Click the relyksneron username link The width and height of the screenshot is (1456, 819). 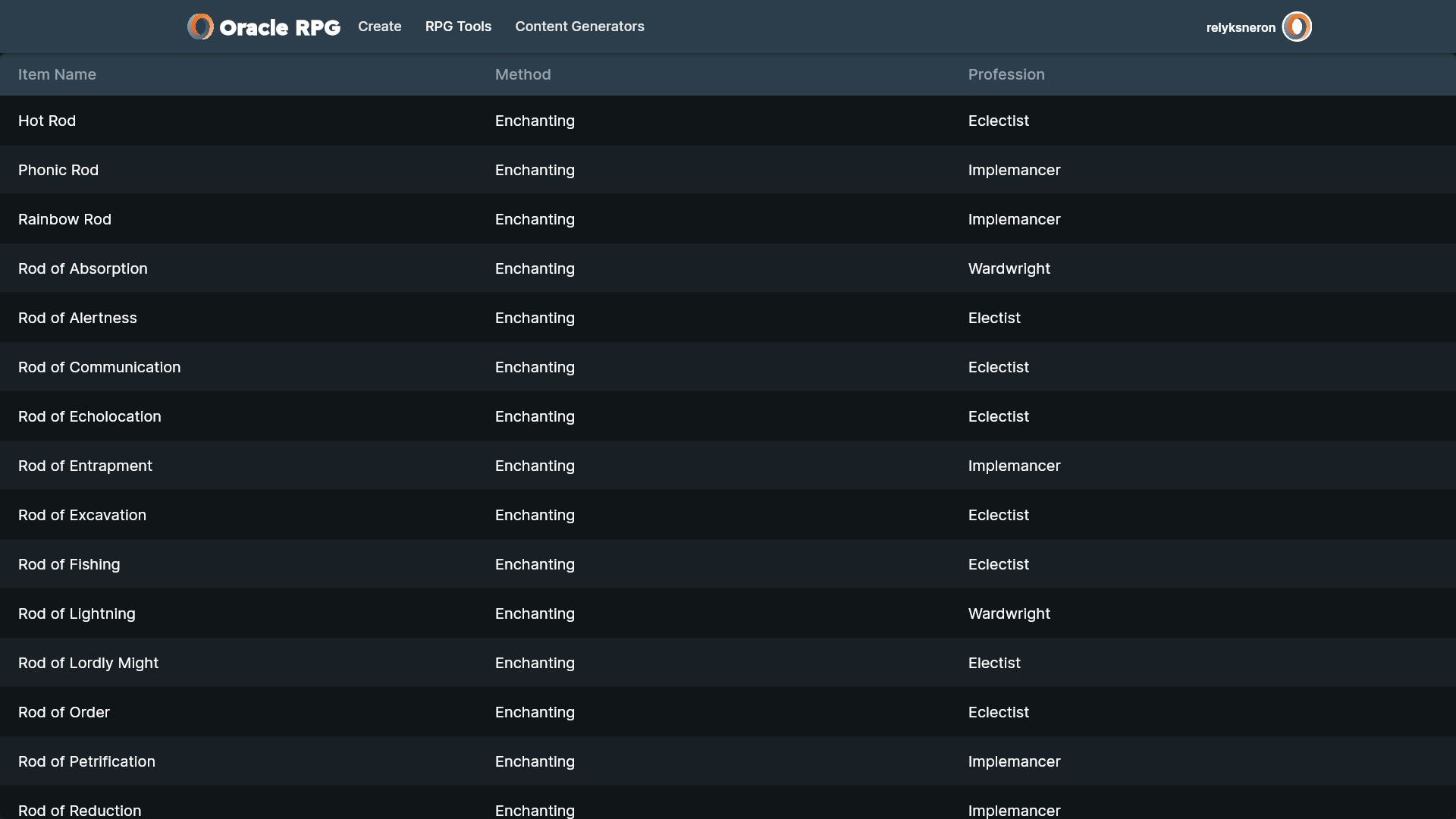[x=1240, y=28]
